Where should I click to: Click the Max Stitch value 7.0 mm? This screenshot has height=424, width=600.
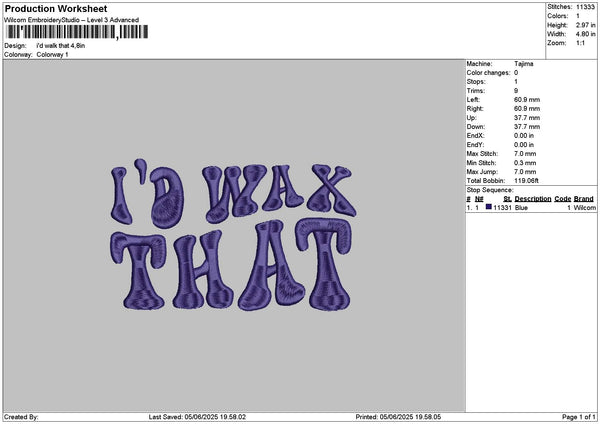click(x=525, y=153)
